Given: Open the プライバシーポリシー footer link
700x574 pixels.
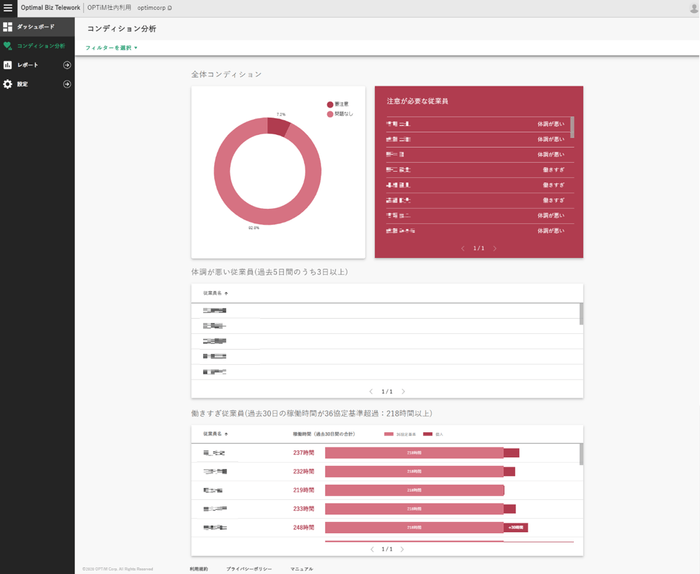Looking at the screenshot, I should (x=249, y=568).
